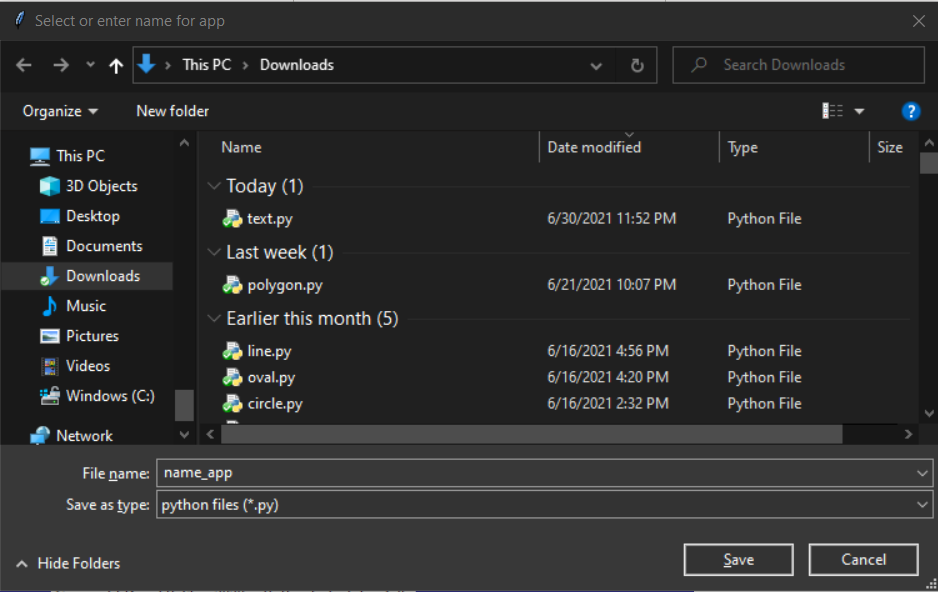Close the Select or enter name dialog

click(919, 21)
